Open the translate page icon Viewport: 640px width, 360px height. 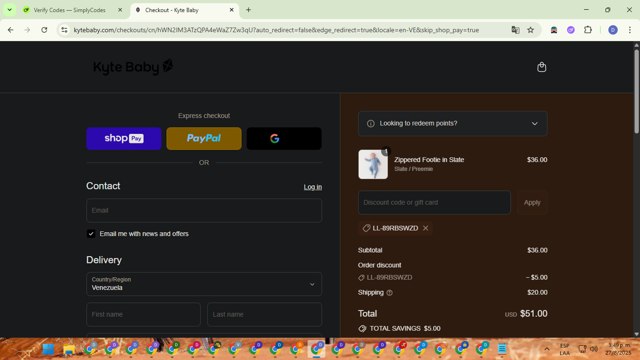coord(515,30)
